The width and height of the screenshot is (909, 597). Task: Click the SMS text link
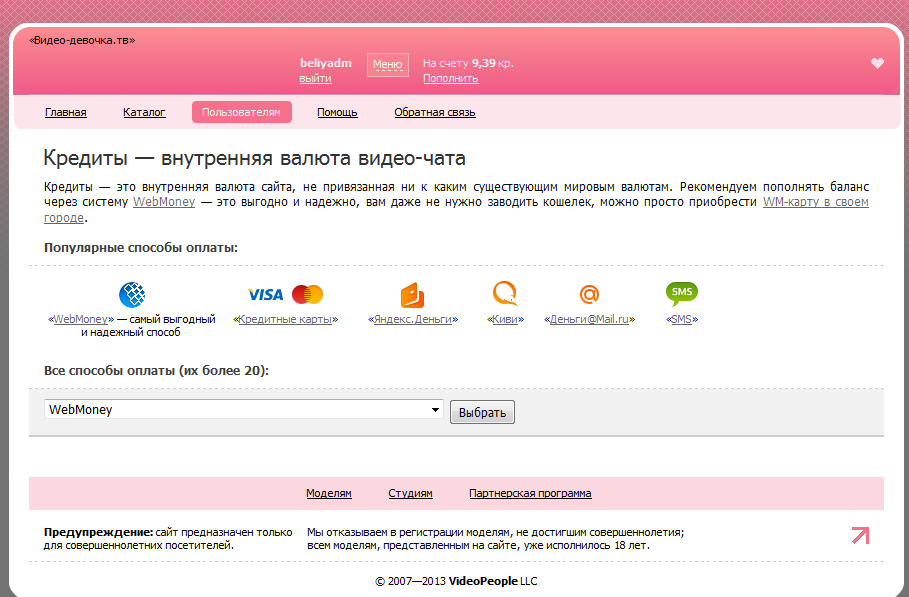click(682, 319)
